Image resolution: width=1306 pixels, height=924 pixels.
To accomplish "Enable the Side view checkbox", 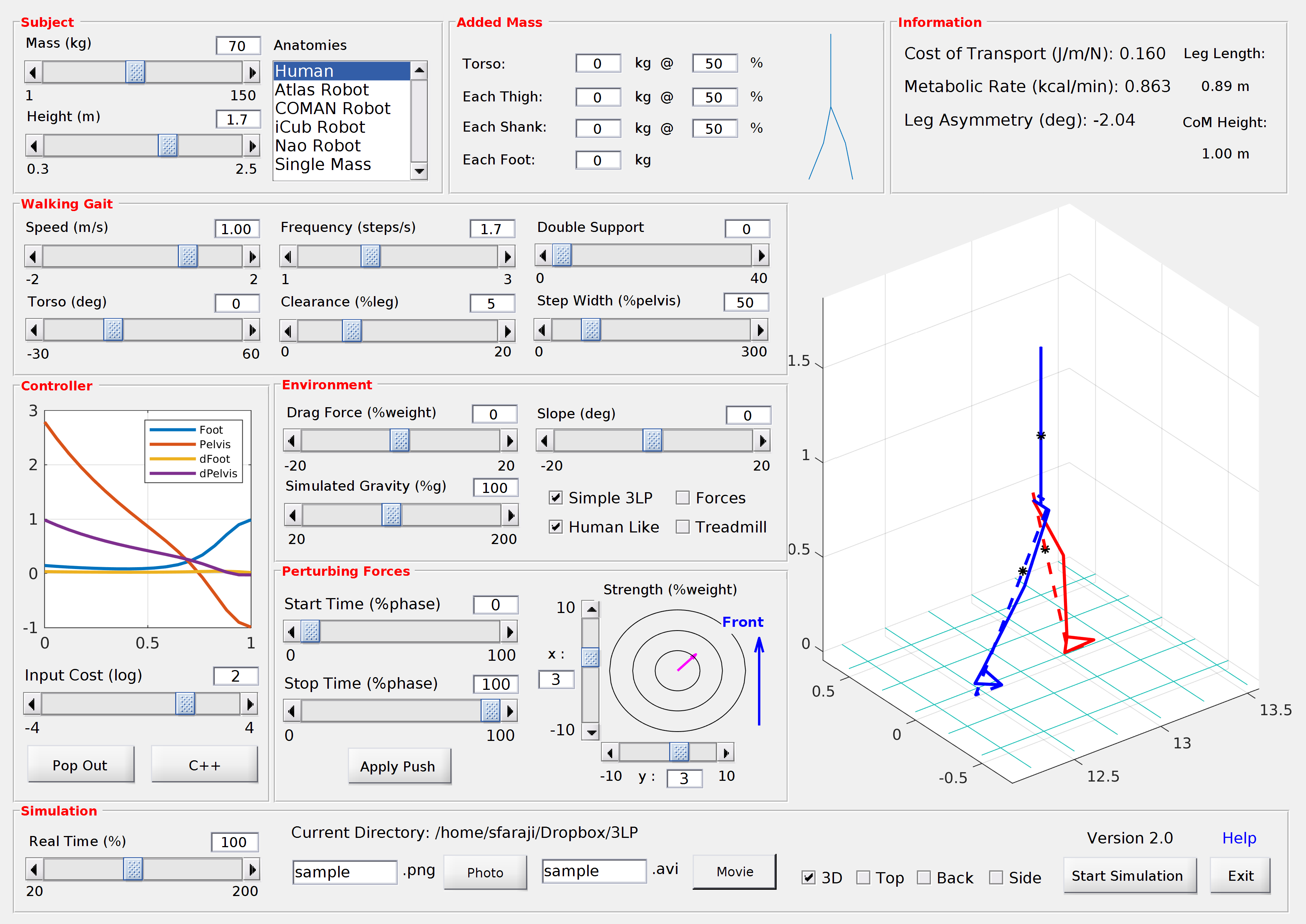I will point(996,877).
